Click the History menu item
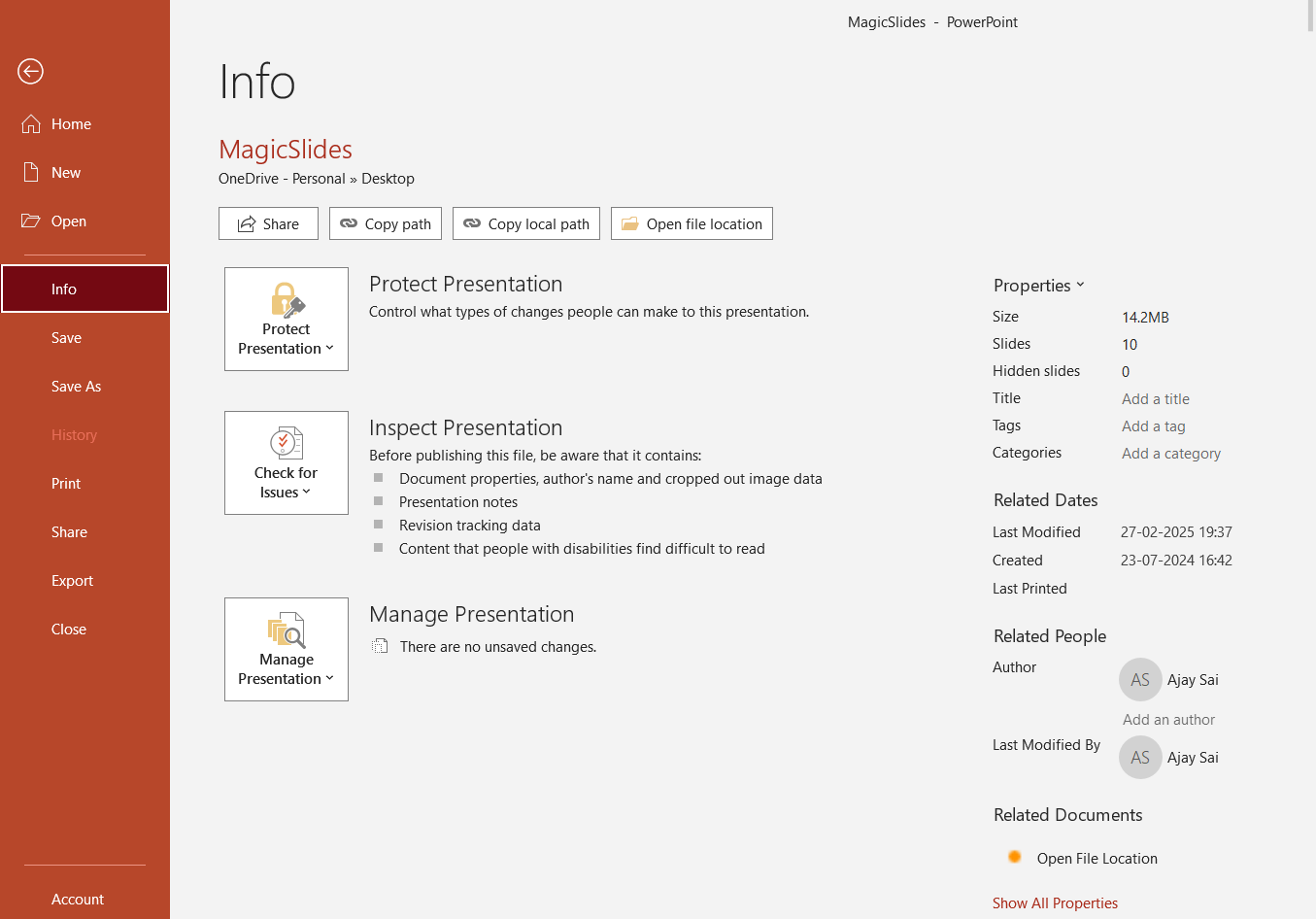Screen dimensions: 1316x919 click(x=84, y=434)
